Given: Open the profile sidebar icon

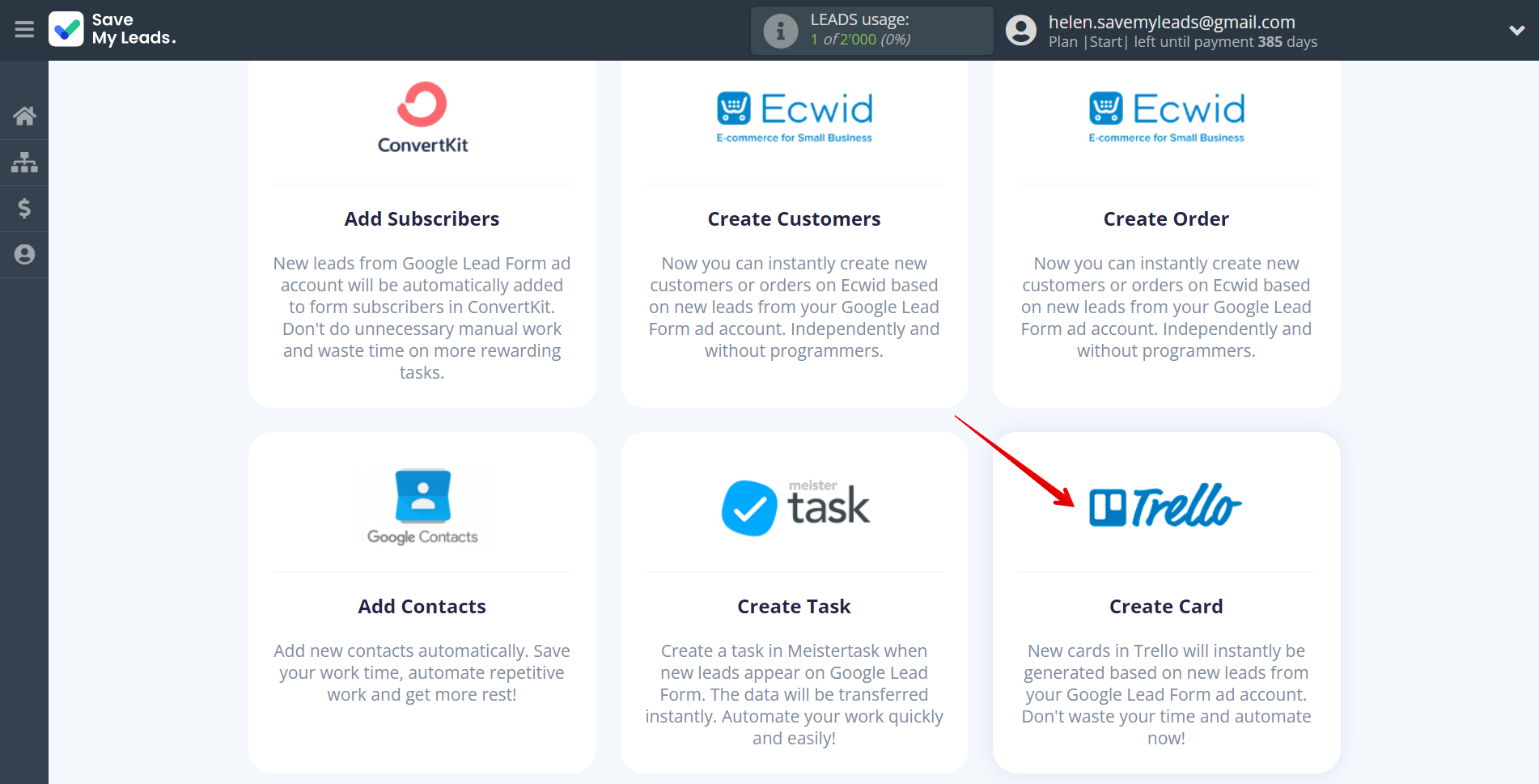Looking at the screenshot, I should tap(24, 255).
